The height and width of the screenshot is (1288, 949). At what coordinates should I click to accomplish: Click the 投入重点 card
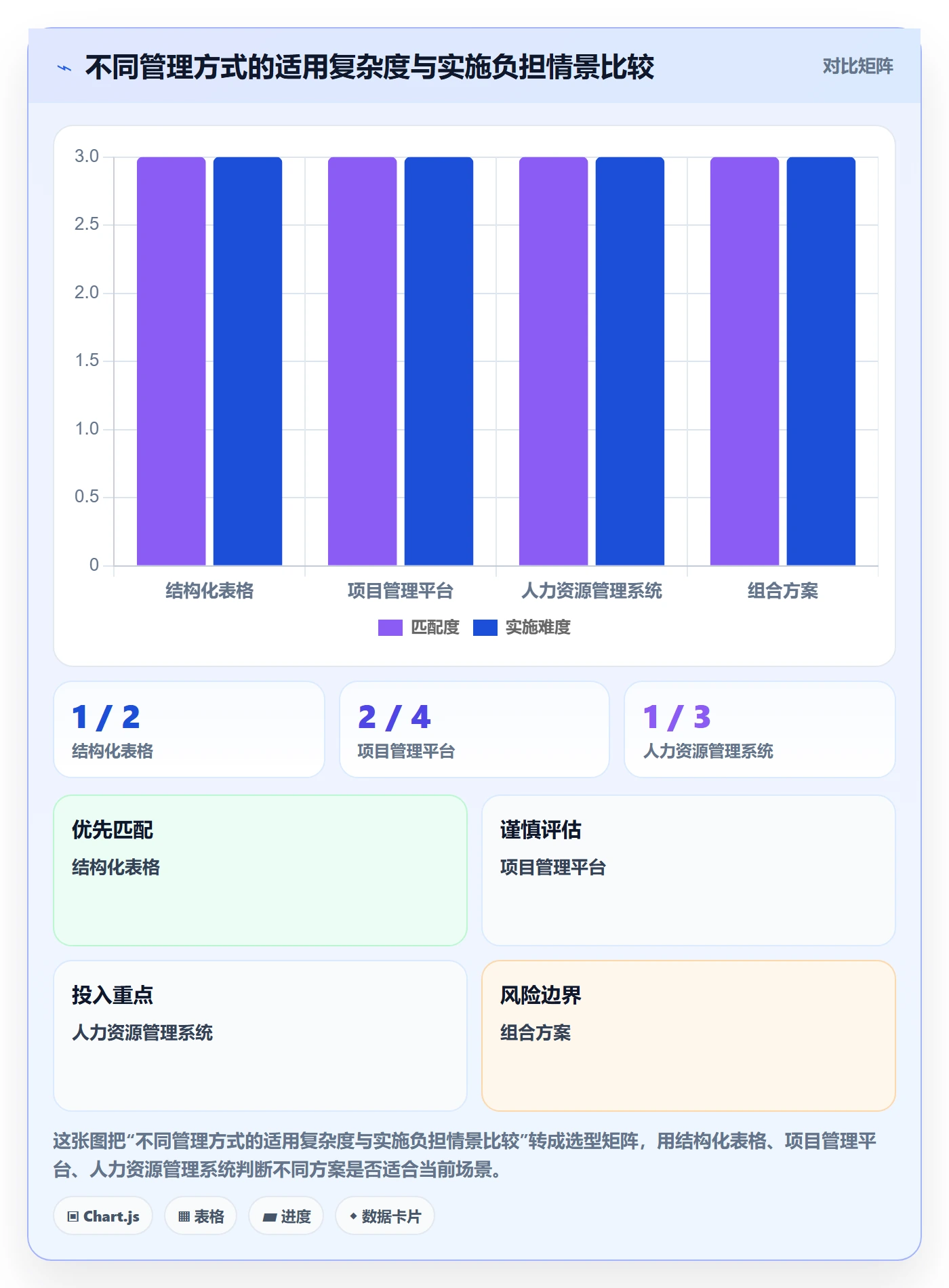pos(260,1036)
